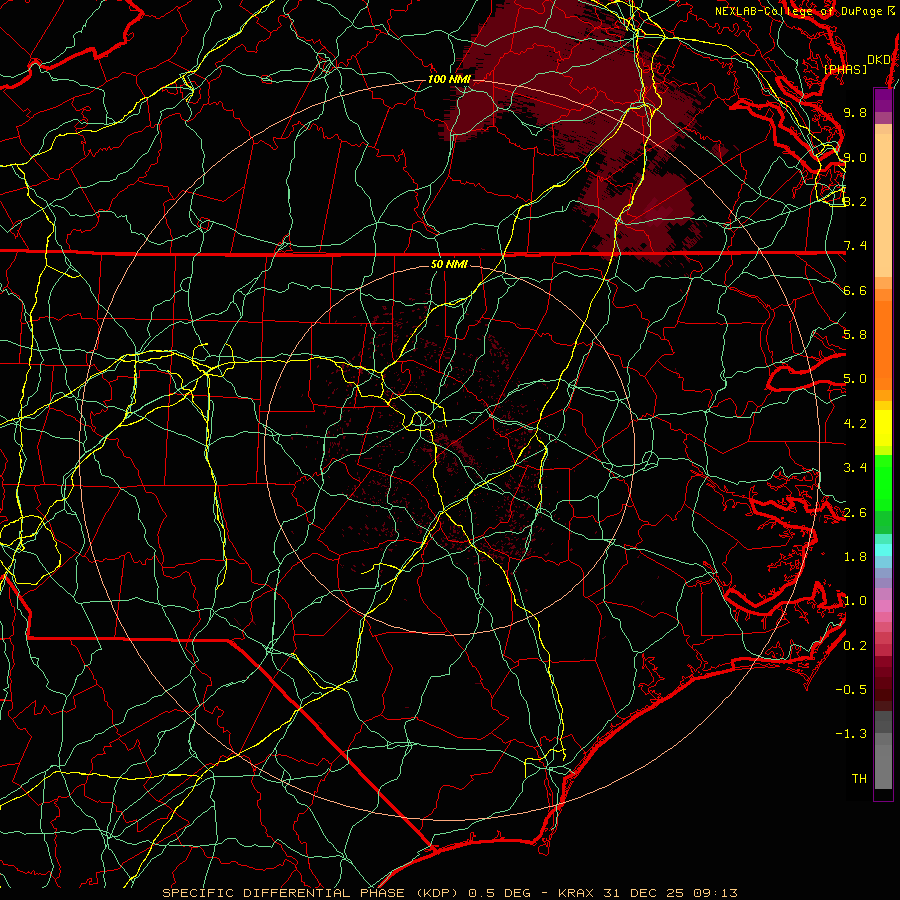Click the SPECIFIC DIFFERENTIAL PHASE (KDP) caption
This screenshot has width=900, height=900.
310,893
